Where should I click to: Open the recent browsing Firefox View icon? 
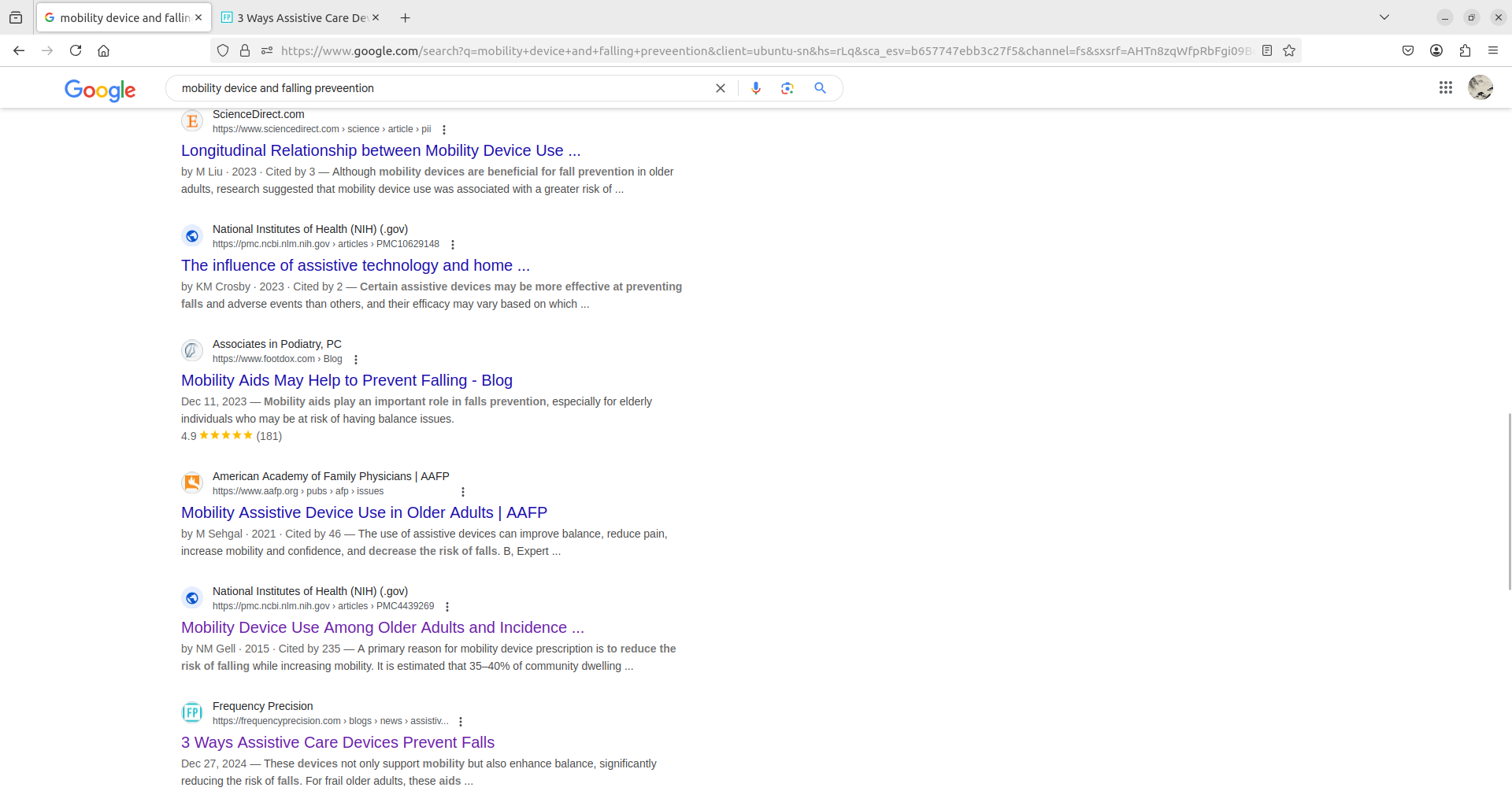click(16, 17)
